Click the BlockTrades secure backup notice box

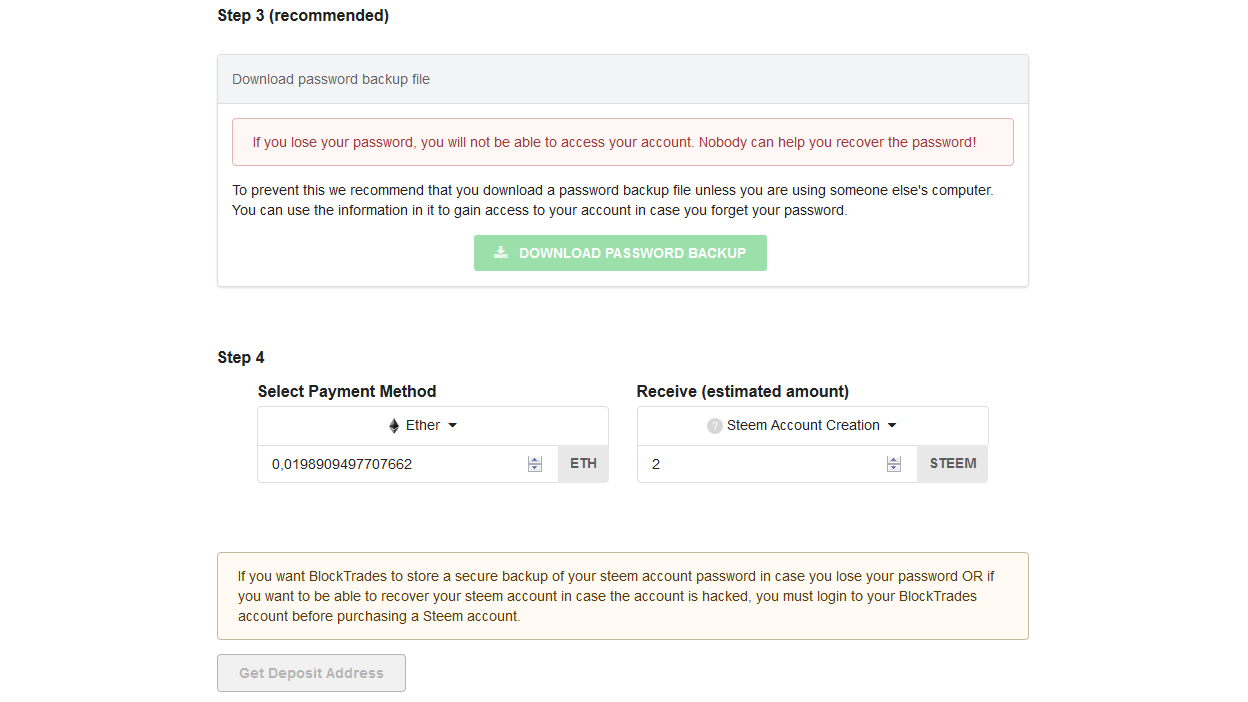623,596
